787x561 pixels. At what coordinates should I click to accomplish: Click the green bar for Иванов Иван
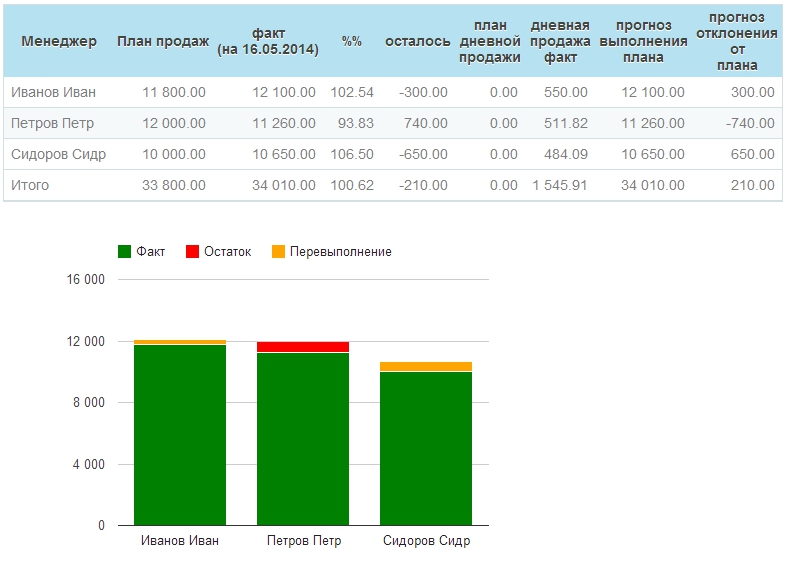180,435
